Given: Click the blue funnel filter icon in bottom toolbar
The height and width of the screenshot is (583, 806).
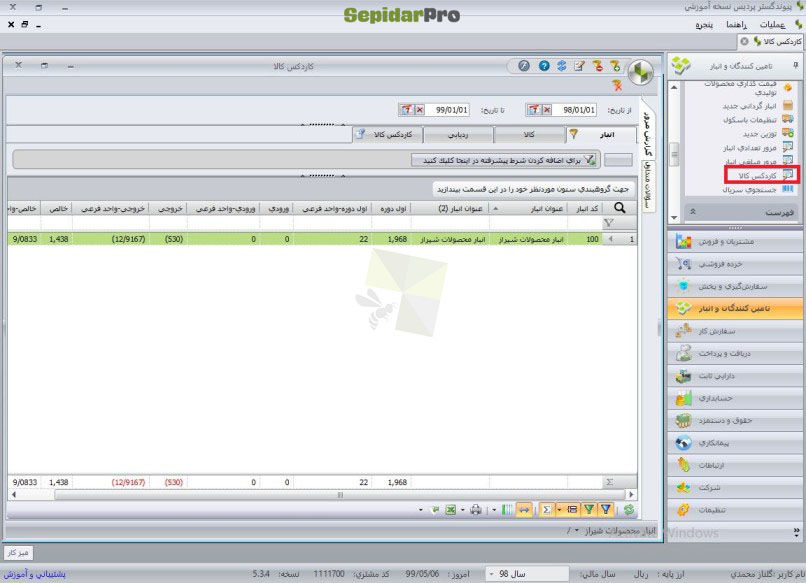Looking at the screenshot, I should coord(606,509).
